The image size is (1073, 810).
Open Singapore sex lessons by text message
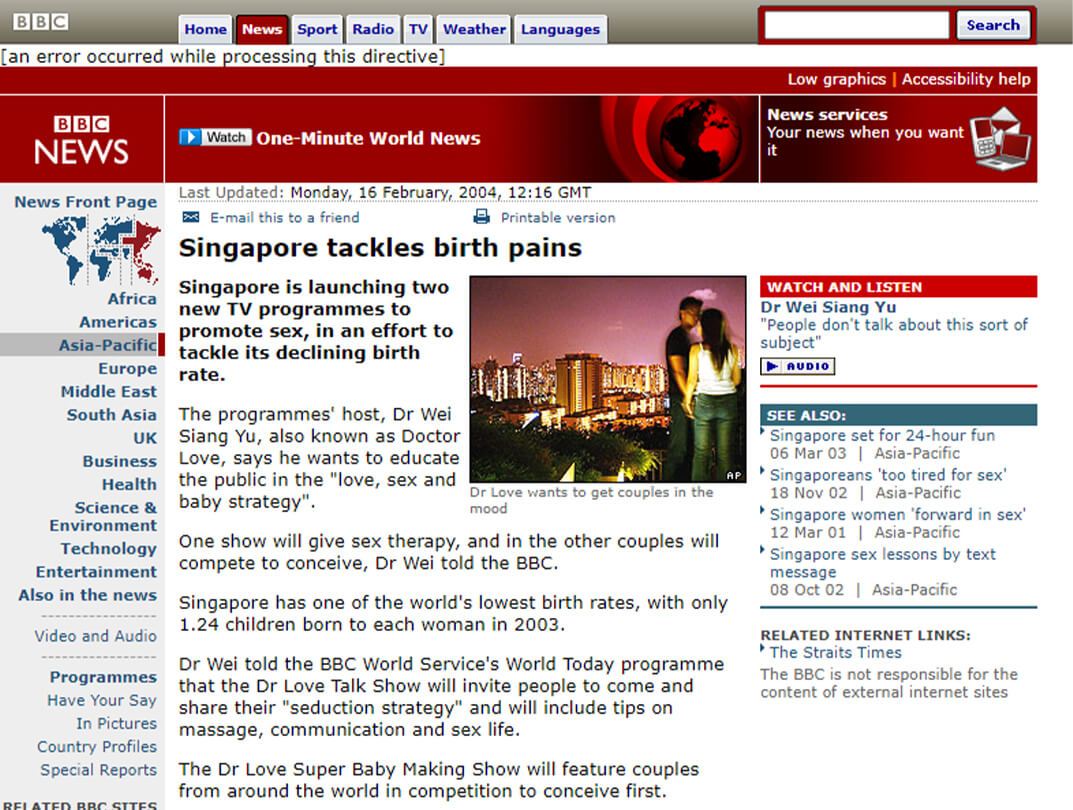[x=883, y=563]
